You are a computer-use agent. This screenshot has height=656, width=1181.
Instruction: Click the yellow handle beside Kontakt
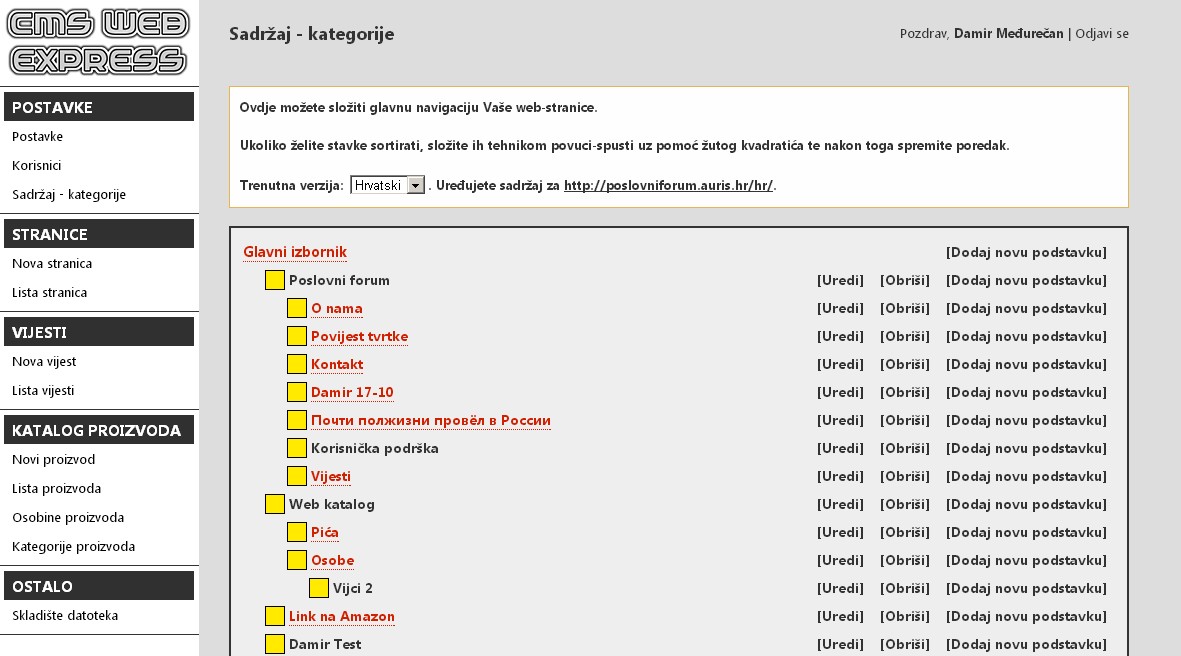[x=296, y=364]
